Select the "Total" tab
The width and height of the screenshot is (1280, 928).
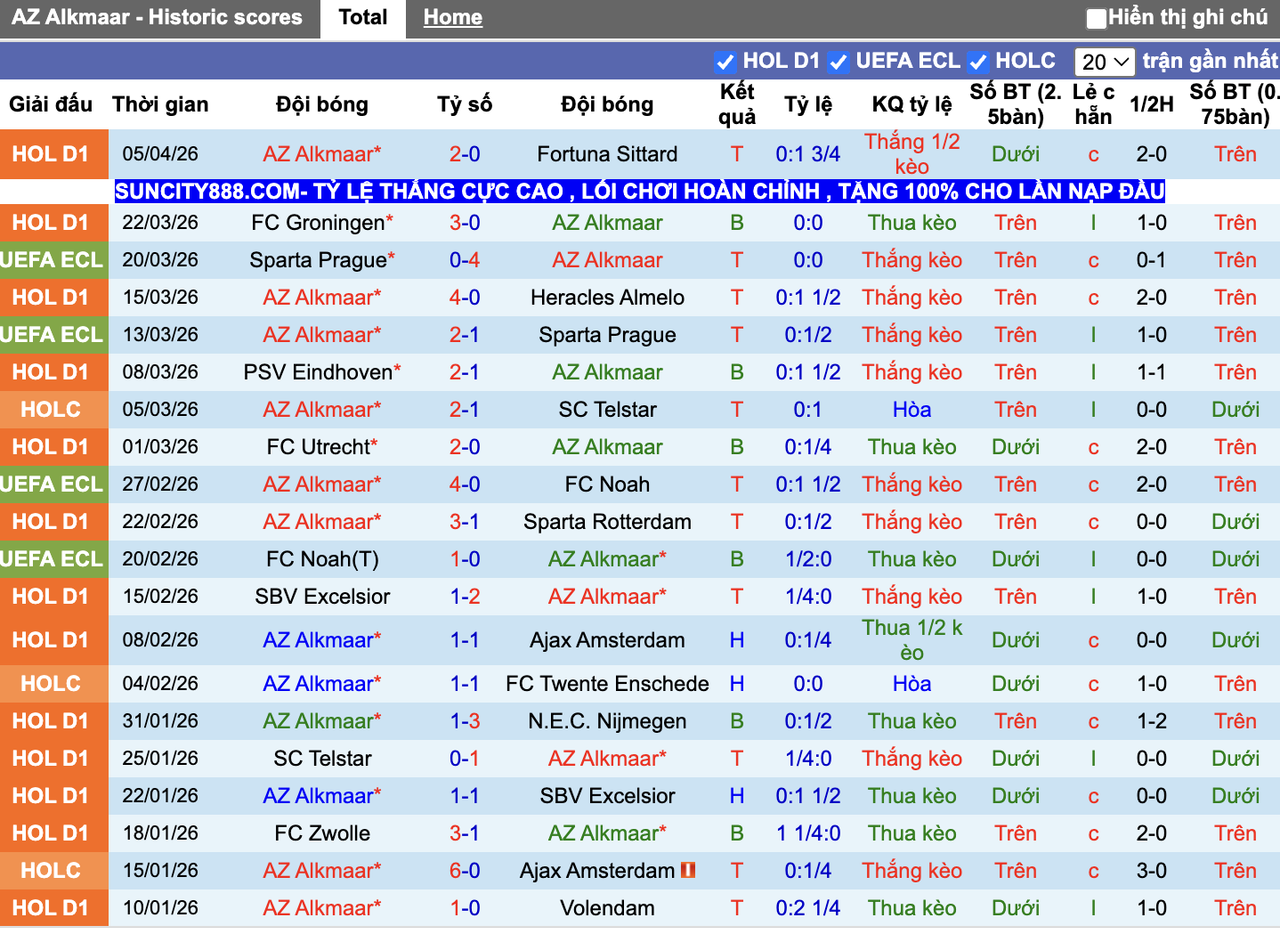362,17
